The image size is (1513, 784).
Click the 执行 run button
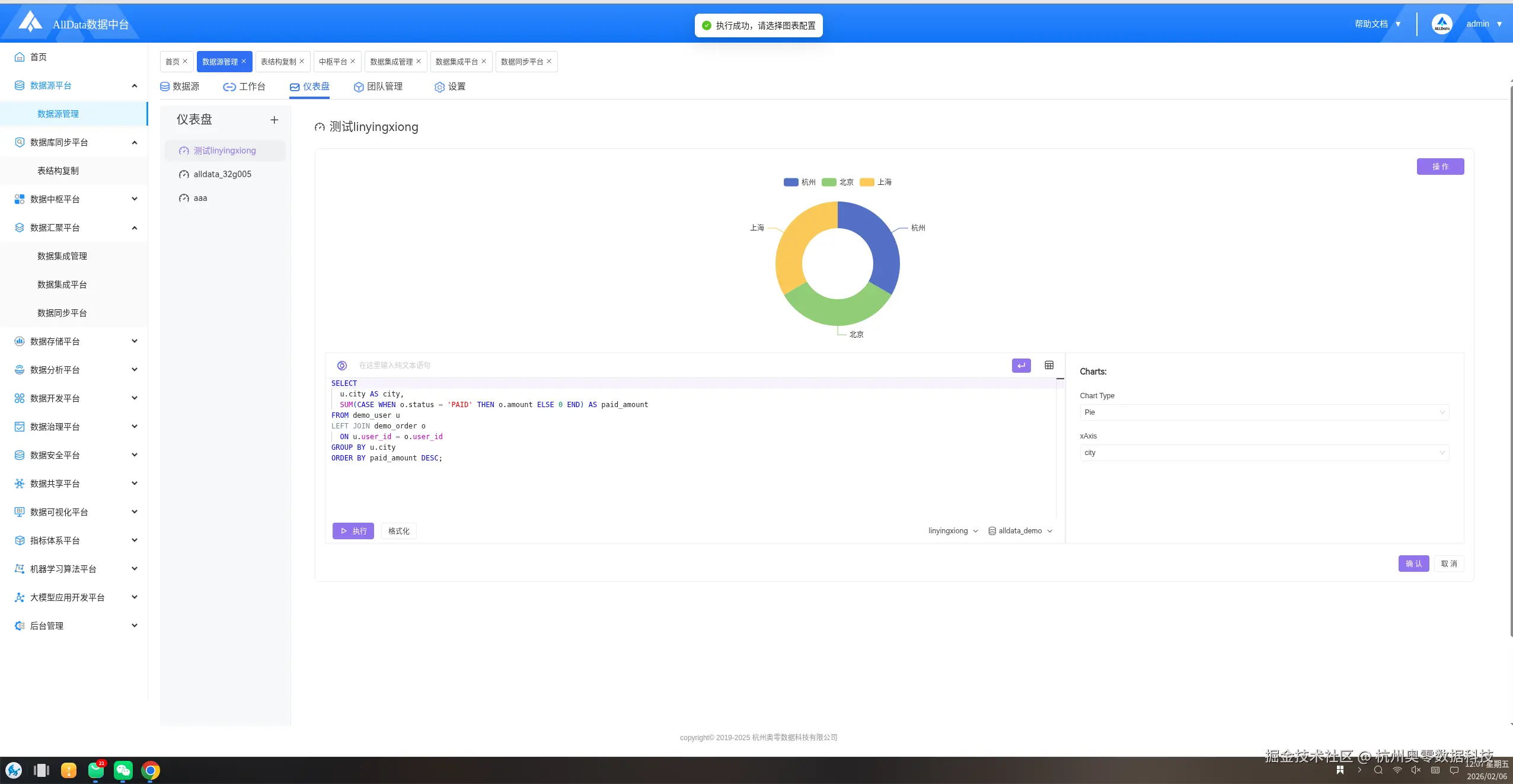pyautogui.click(x=353, y=531)
